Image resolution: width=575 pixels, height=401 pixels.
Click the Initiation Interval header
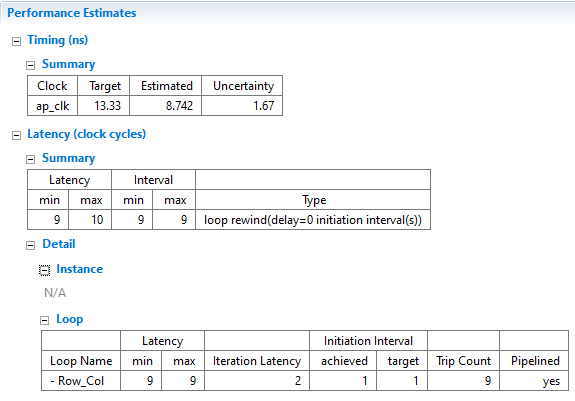pyautogui.click(x=369, y=341)
